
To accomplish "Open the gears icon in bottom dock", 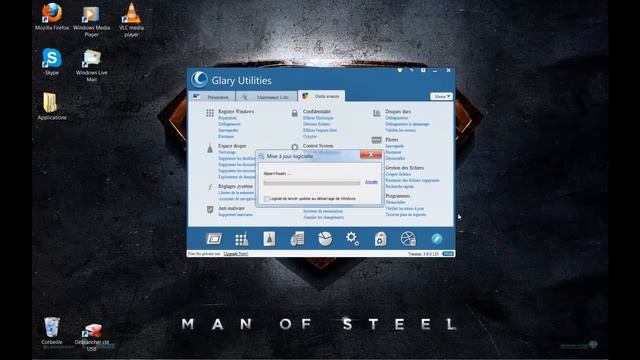I will pos(352,238).
